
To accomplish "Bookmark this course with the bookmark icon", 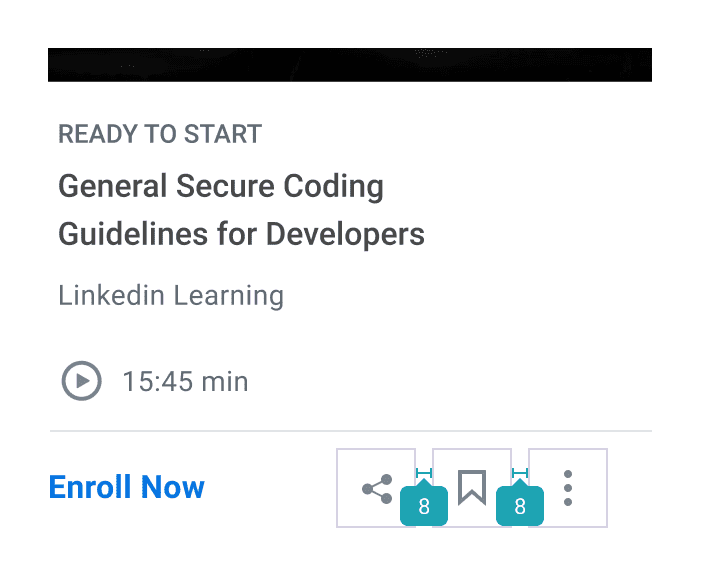I will 472,487.
